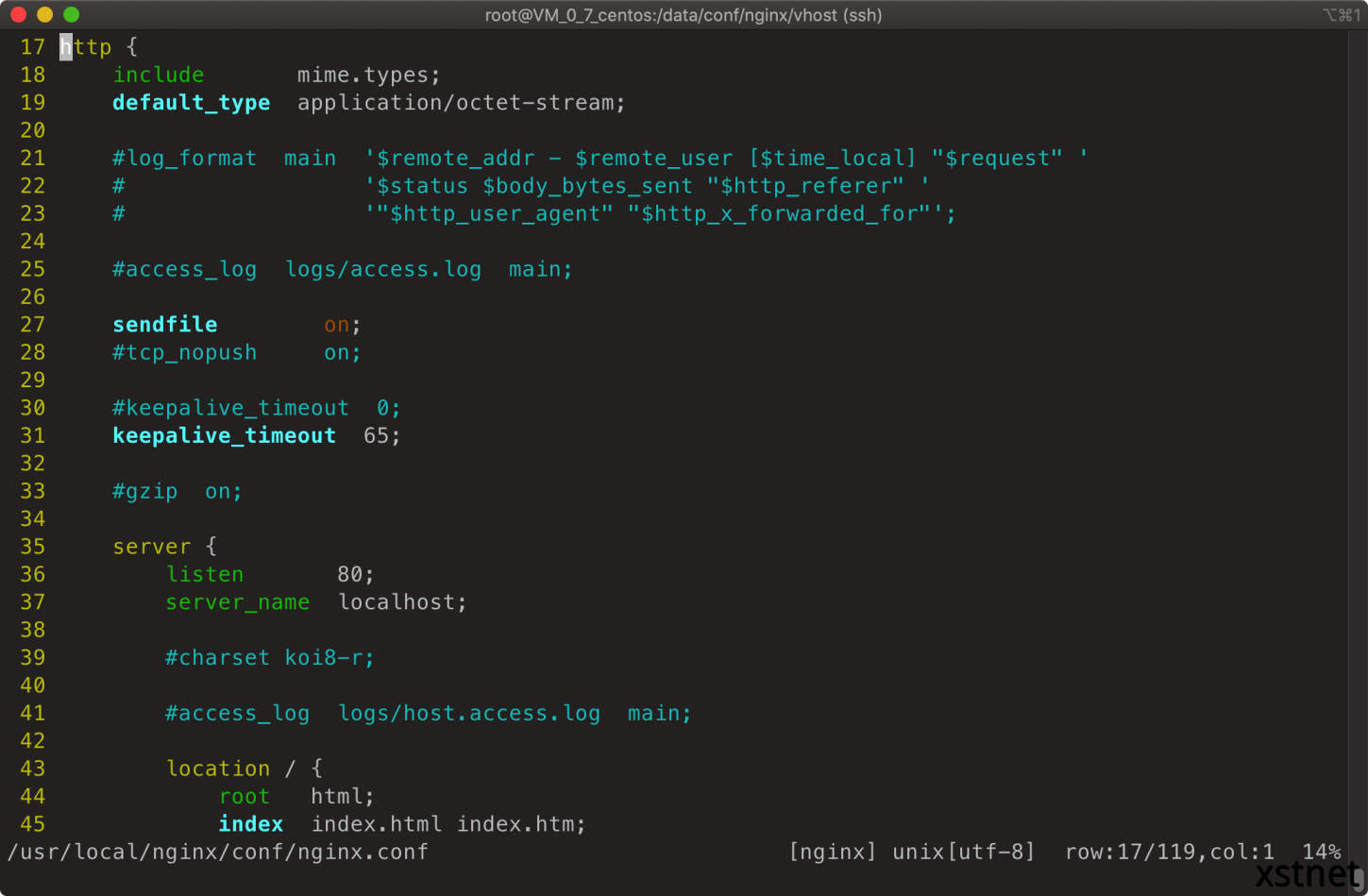This screenshot has height=896, width=1368.
Task: Click the red close window button
Action: 18,15
